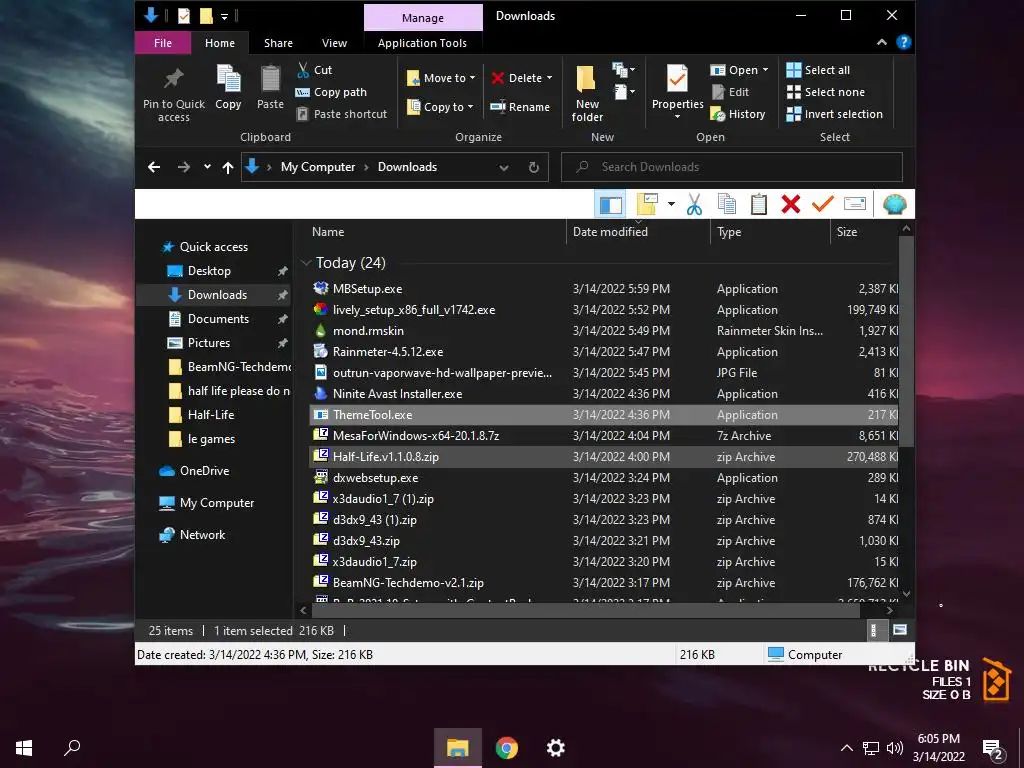Open the Move to dropdown
1024x768 pixels.
pyautogui.click(x=441, y=78)
